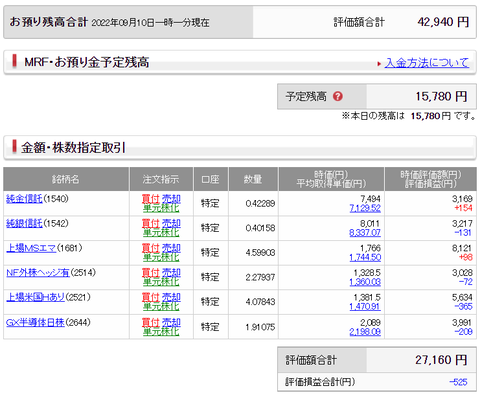Click the red help icon next to 予定残高
Screen dimensions: 480x395
338,96
